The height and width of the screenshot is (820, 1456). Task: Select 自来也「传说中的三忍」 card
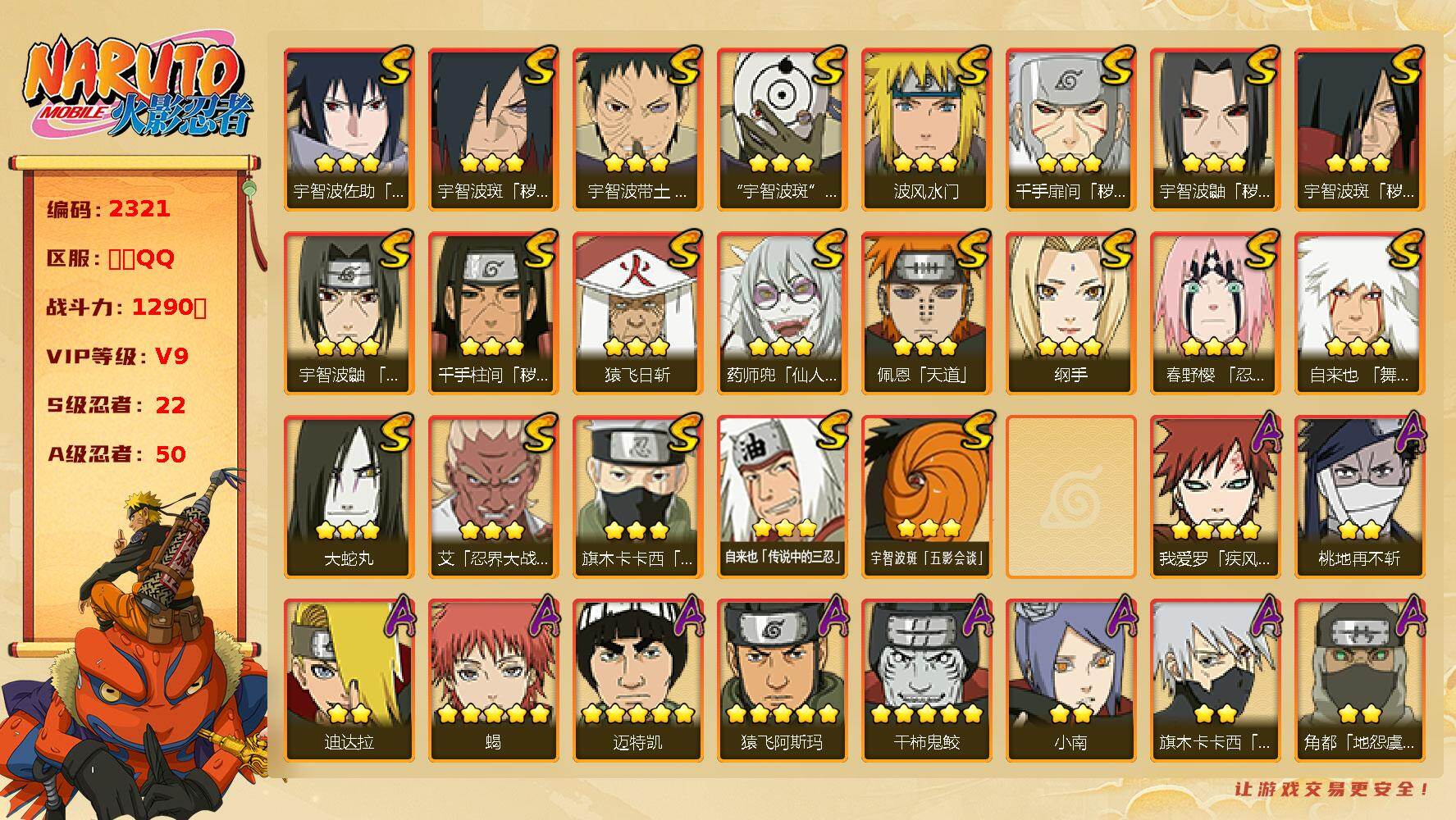click(782, 497)
